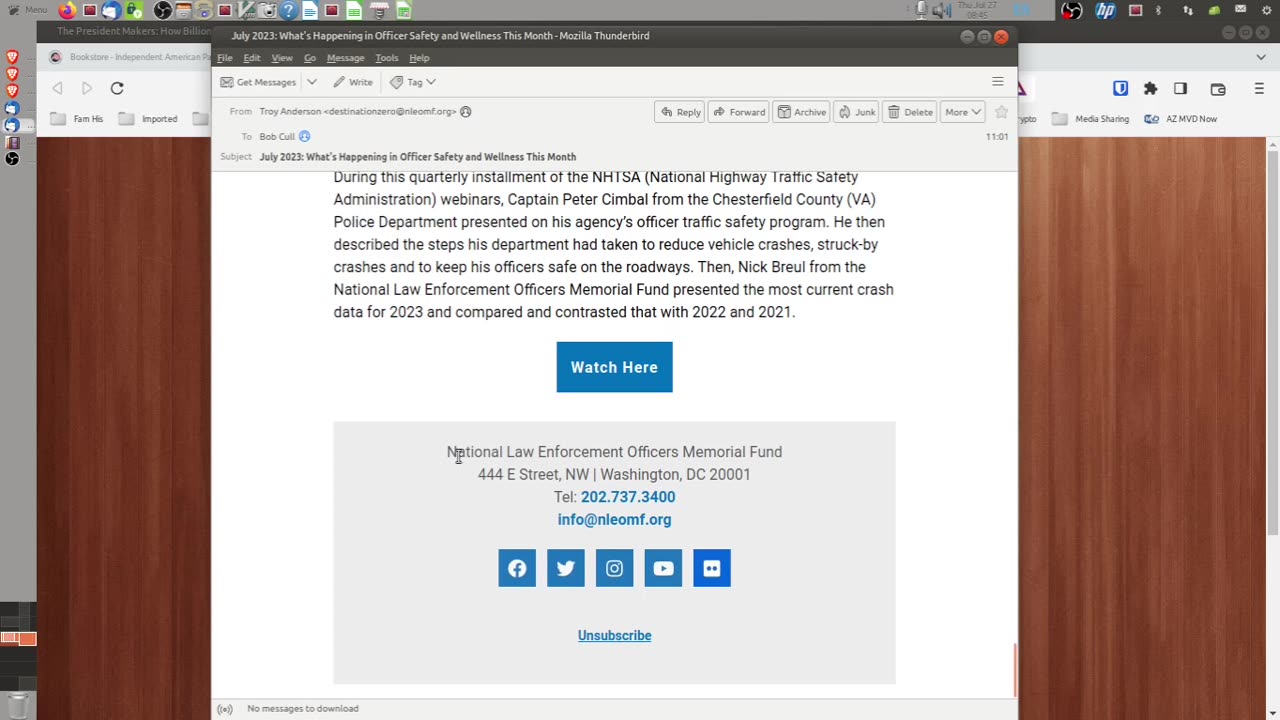Toggle the browser sidebar panel icon
The height and width of the screenshot is (720, 1280).
tap(1180, 89)
